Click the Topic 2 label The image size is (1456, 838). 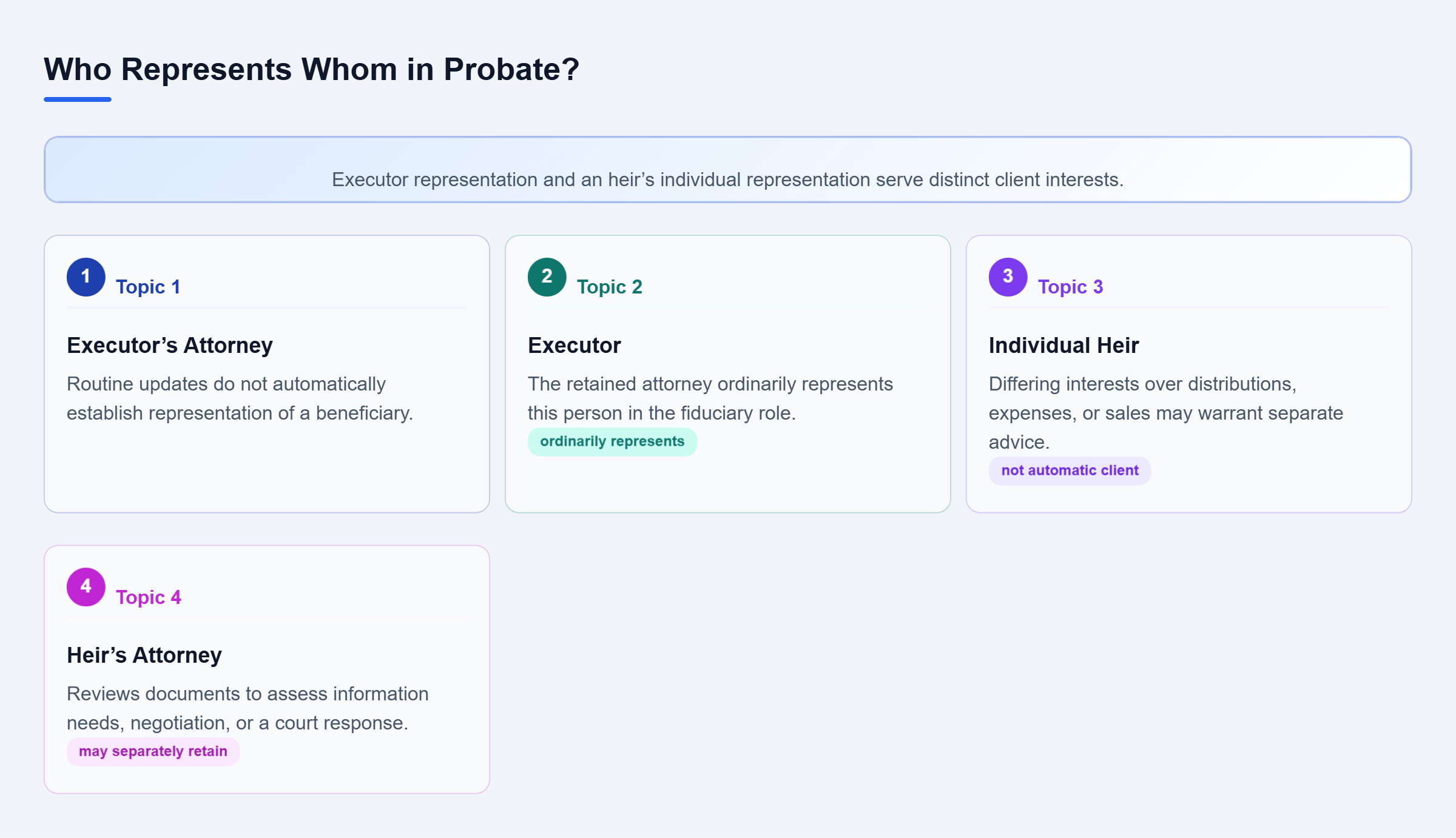609,287
